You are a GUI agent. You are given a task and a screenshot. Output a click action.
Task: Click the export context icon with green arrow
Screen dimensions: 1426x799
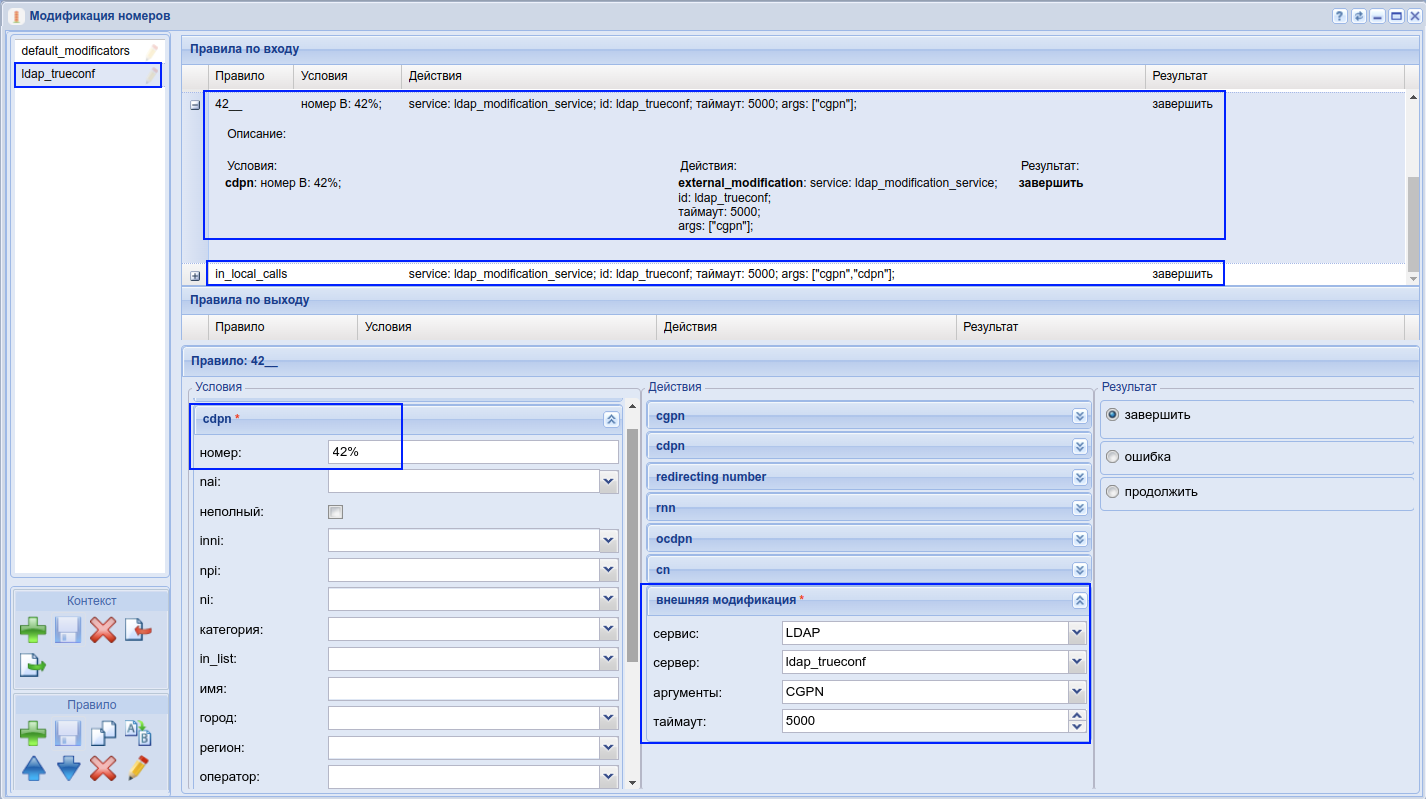[x=33, y=664]
